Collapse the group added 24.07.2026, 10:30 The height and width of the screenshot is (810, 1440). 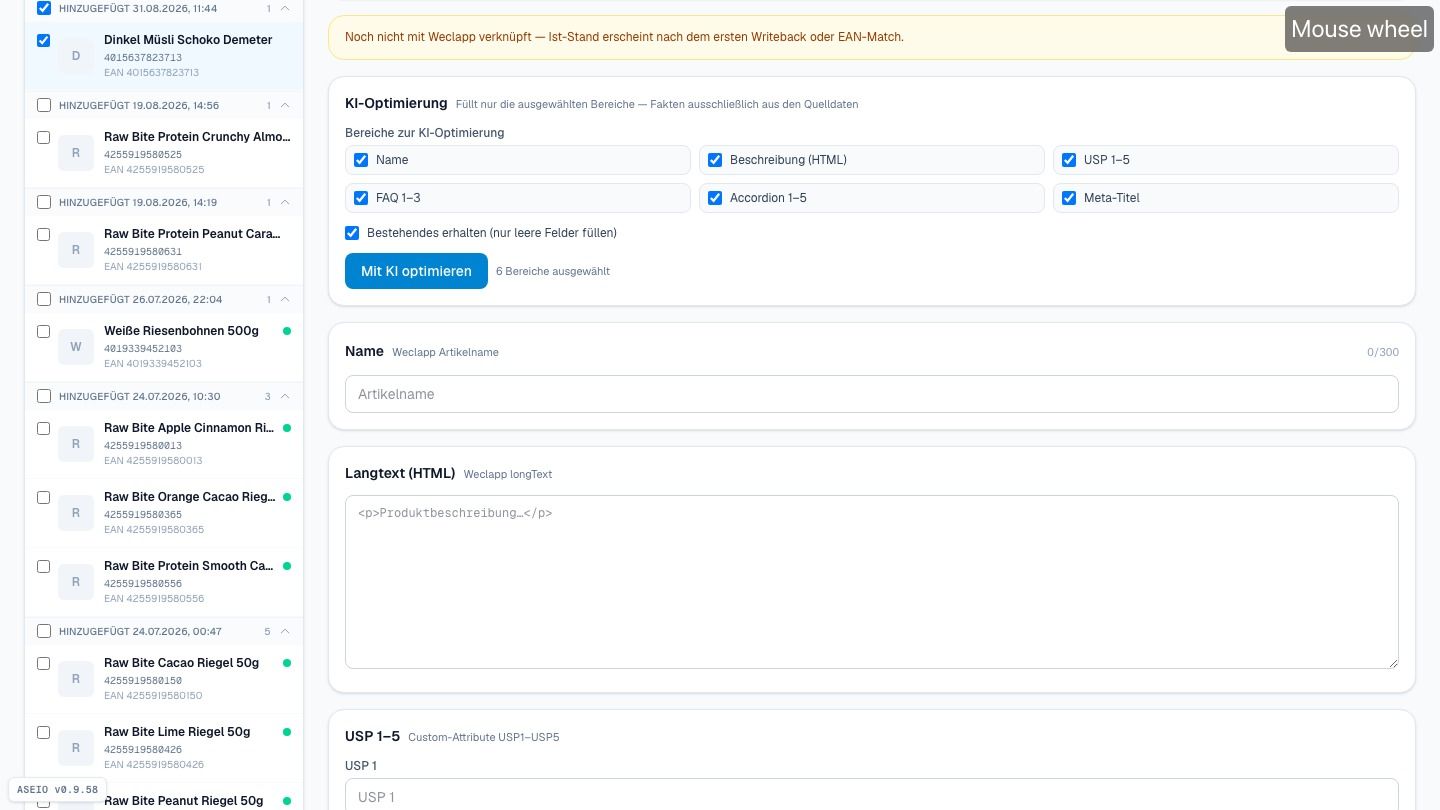[285, 396]
